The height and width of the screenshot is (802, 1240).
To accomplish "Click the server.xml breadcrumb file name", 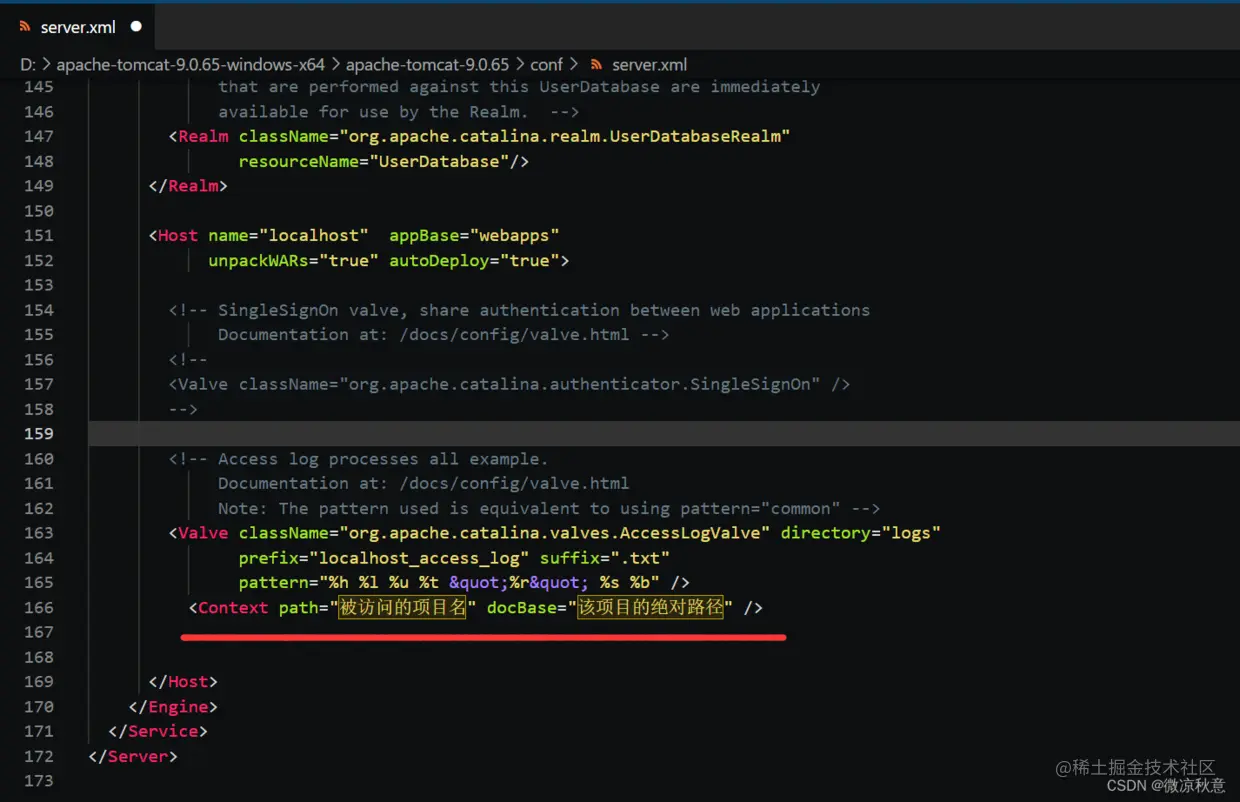I will [x=649, y=64].
